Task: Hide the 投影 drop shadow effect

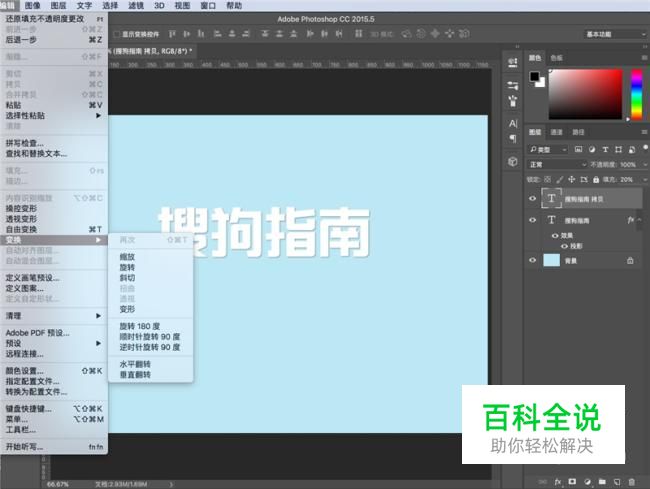Action: pos(564,246)
